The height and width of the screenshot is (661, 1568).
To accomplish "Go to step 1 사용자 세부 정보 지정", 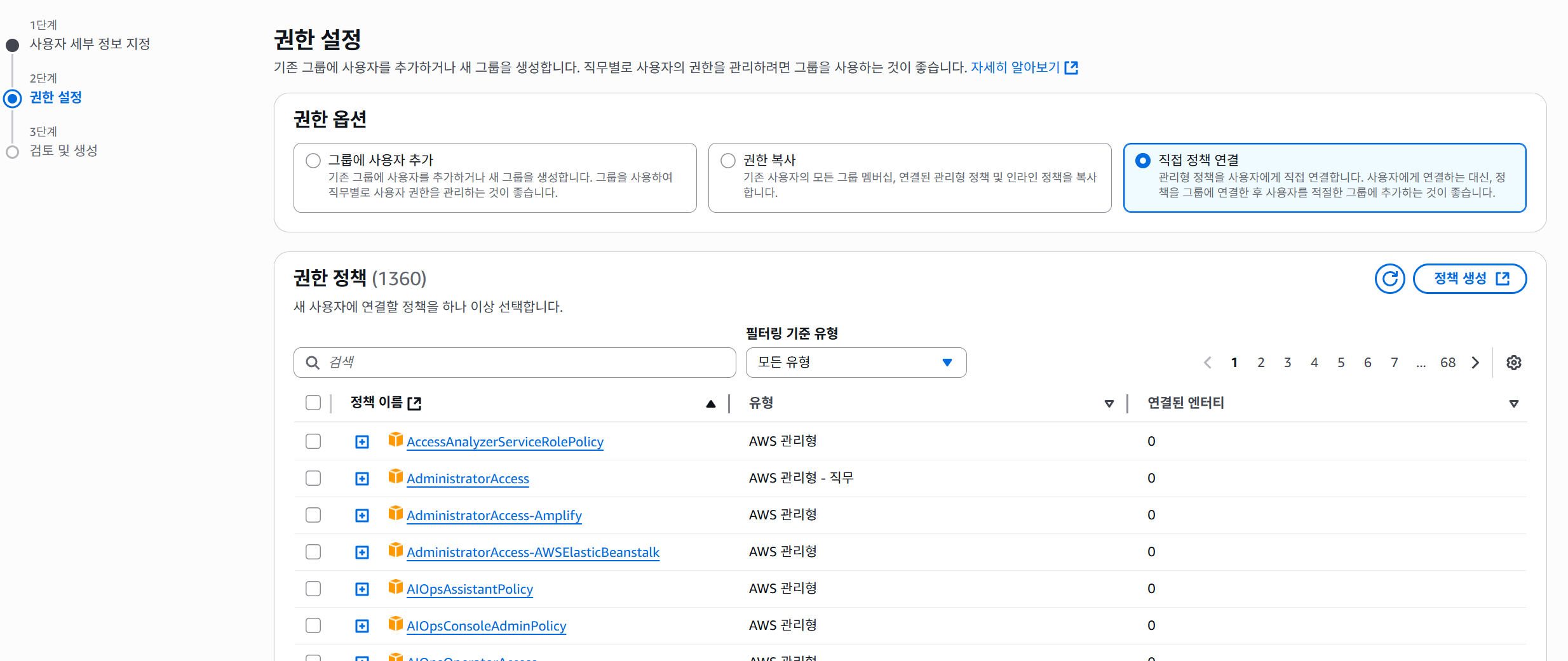I will point(90,44).
